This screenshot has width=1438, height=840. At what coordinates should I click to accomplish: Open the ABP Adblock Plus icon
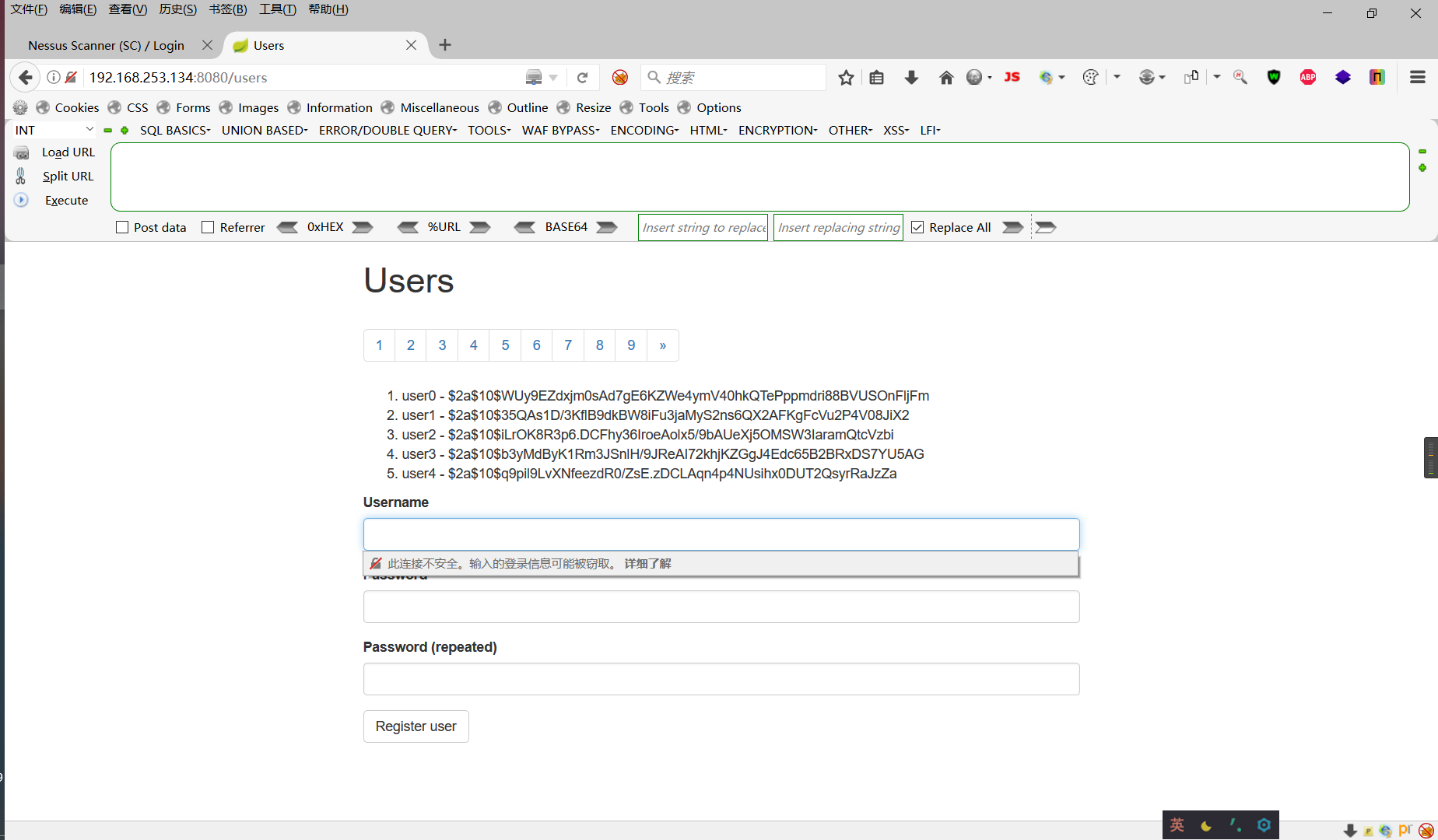coord(1308,77)
